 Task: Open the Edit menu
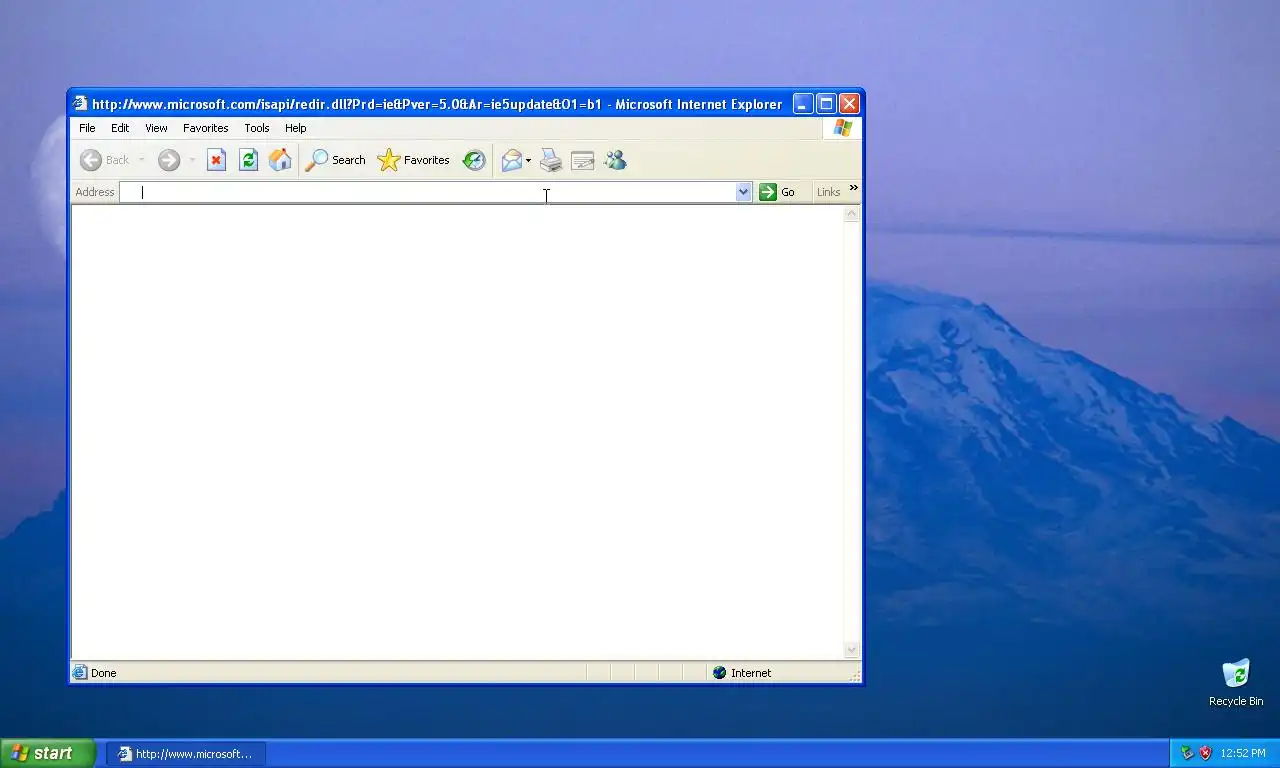120,128
